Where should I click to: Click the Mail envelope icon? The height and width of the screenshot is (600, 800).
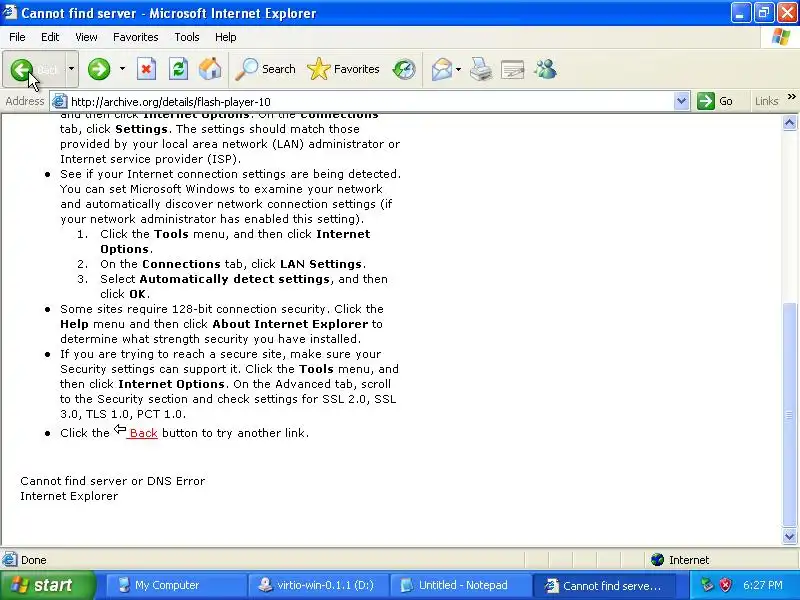click(x=441, y=69)
